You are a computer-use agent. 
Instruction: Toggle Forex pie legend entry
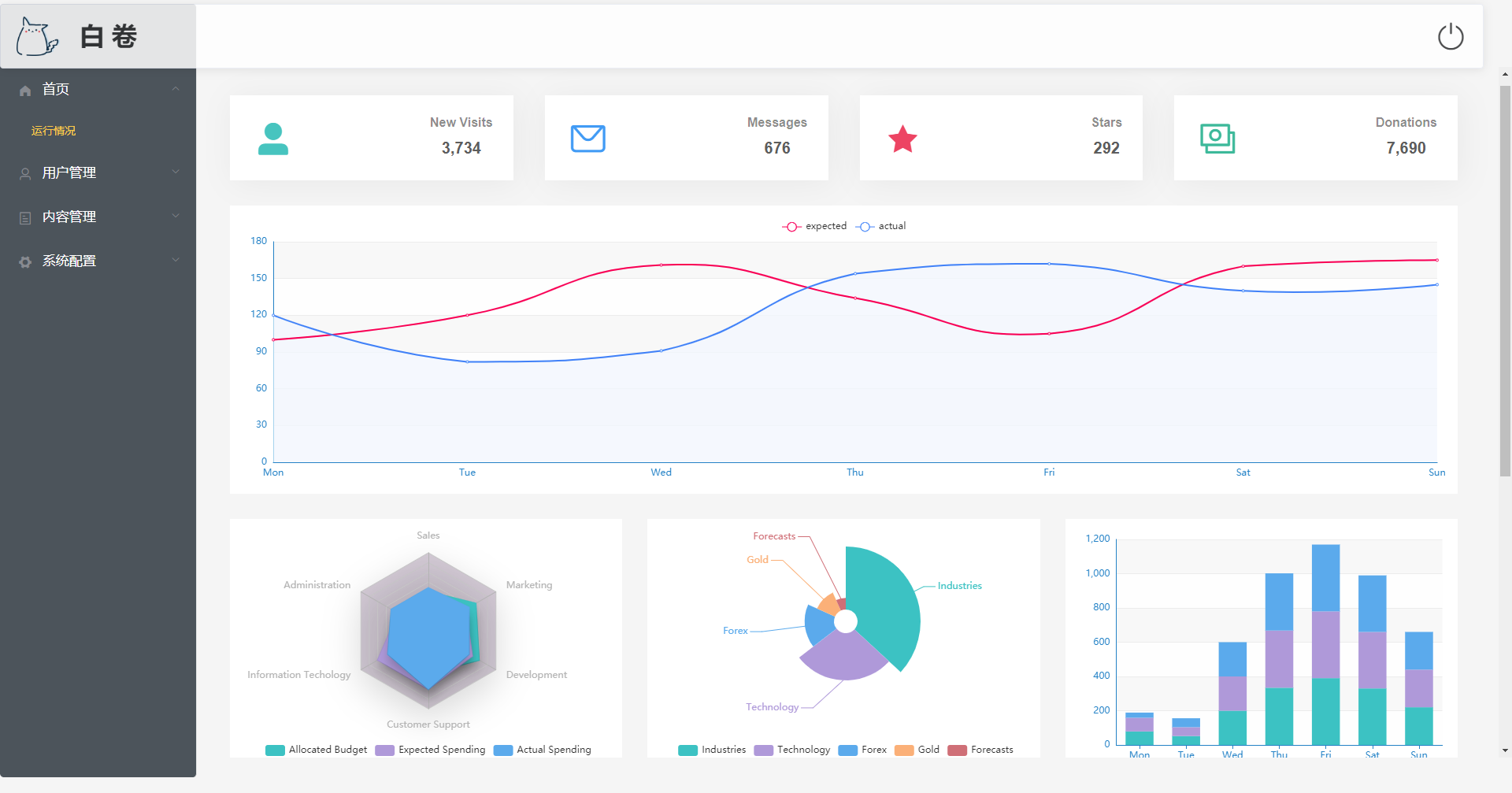(863, 750)
